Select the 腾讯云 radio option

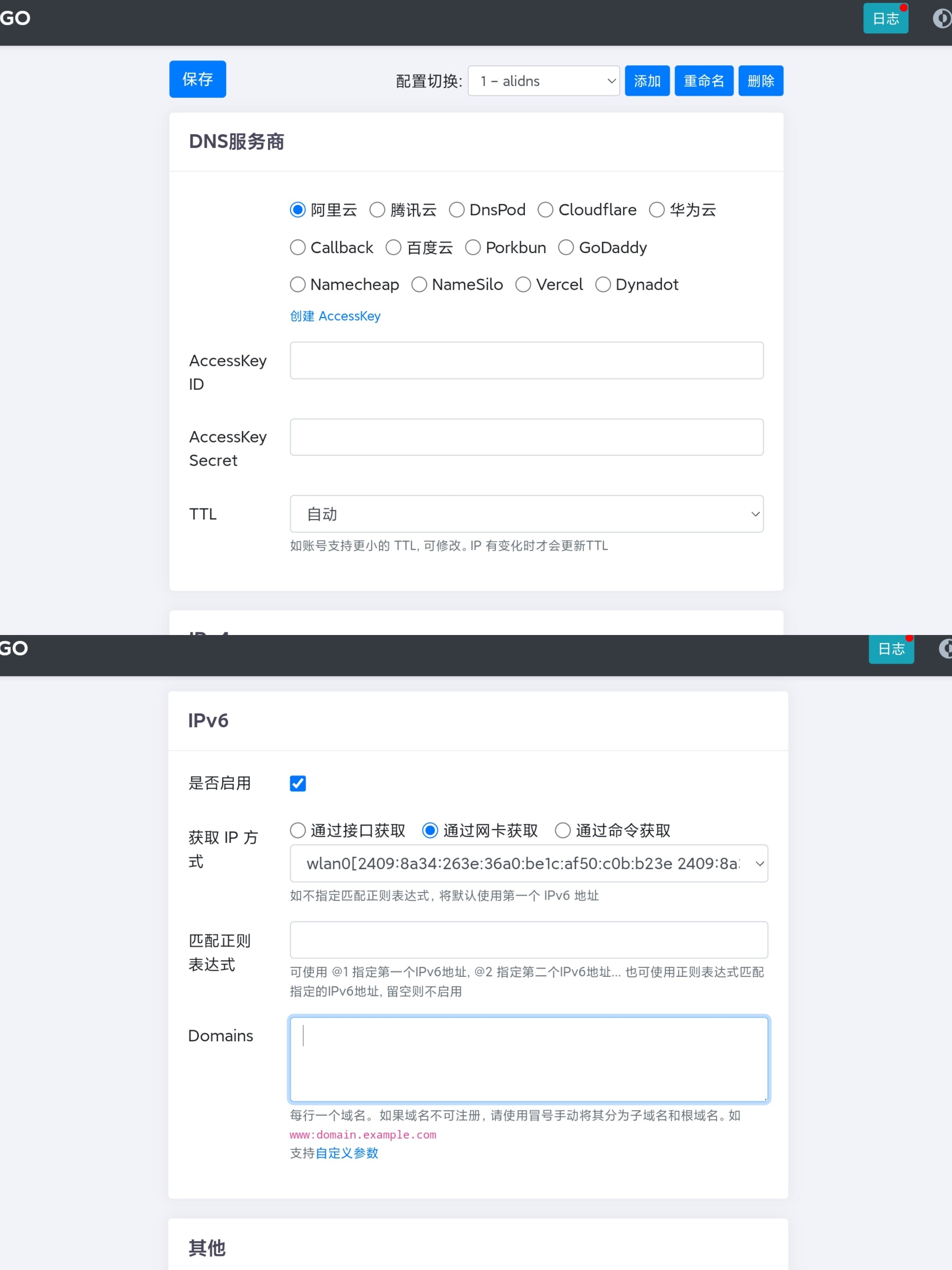[377, 210]
